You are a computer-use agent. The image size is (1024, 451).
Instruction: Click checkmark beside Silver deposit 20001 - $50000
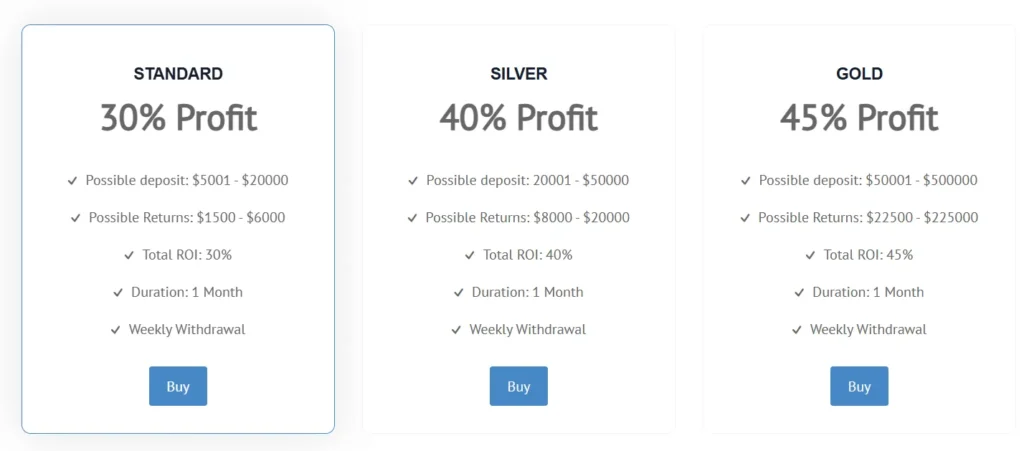click(413, 181)
